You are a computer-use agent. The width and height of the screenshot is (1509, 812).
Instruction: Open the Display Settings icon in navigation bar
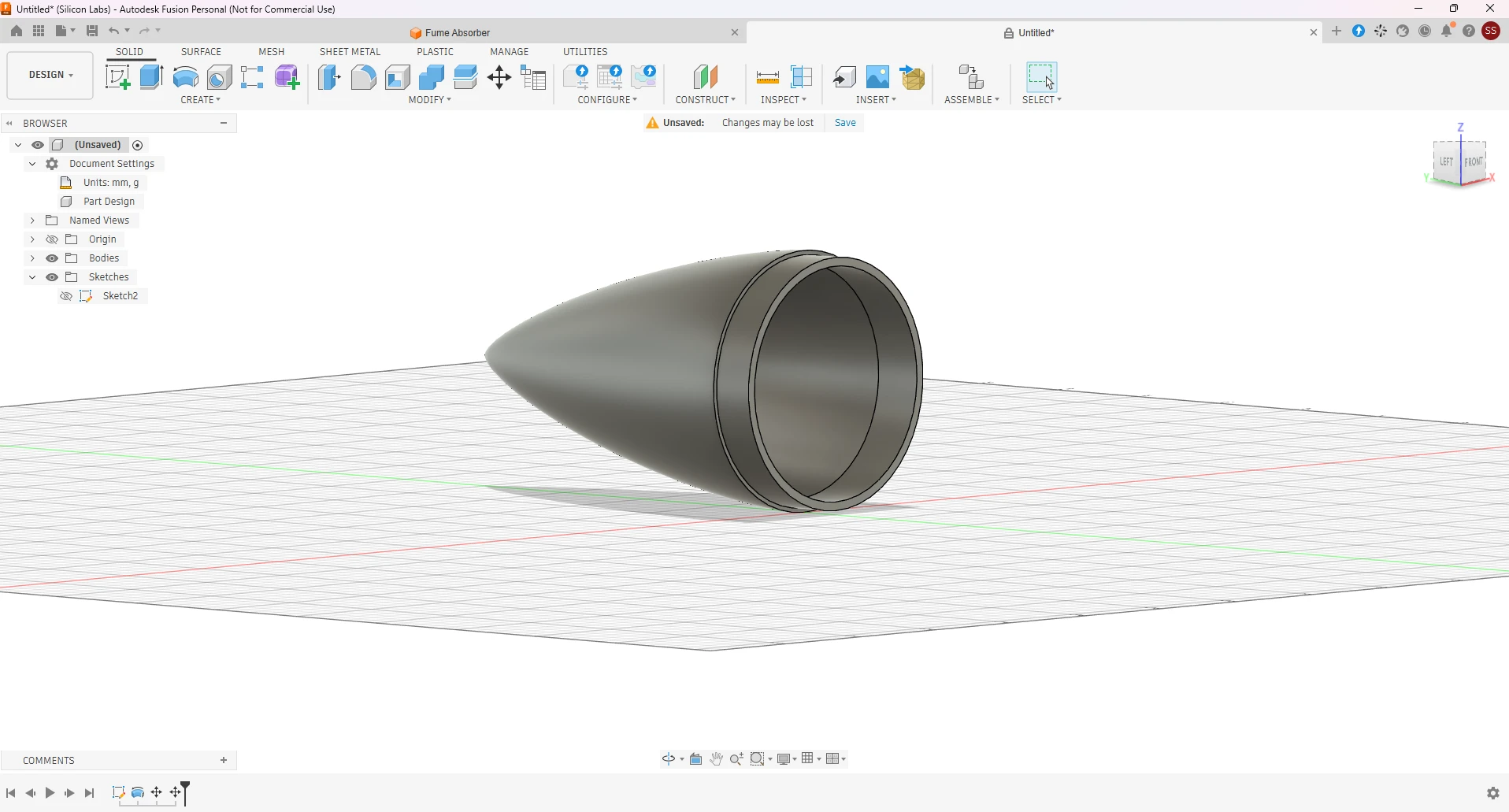tap(786, 759)
